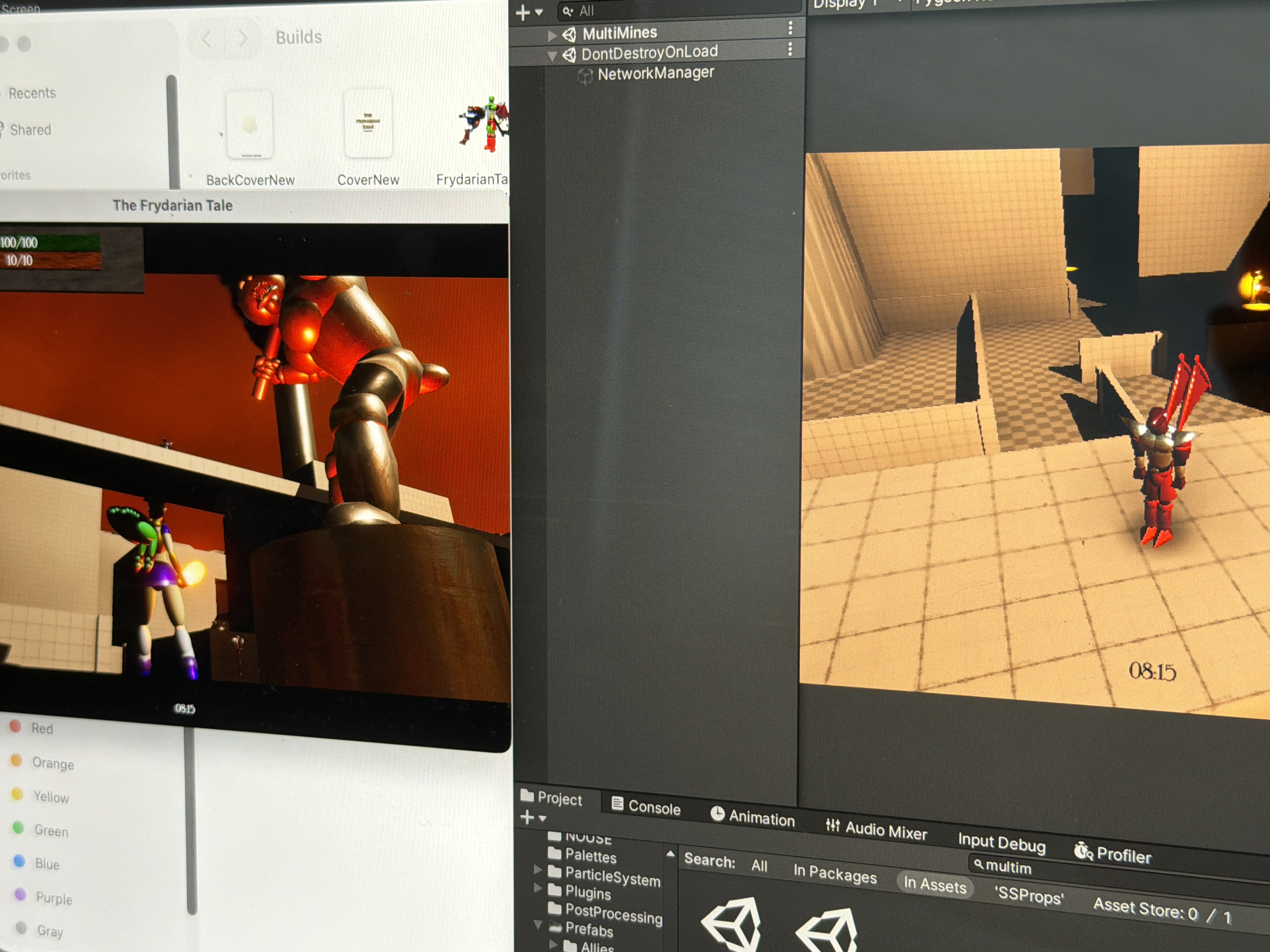This screenshot has width=1270, height=952.
Task: Search within the 'SSProps' folder scope
Action: coord(1029,895)
